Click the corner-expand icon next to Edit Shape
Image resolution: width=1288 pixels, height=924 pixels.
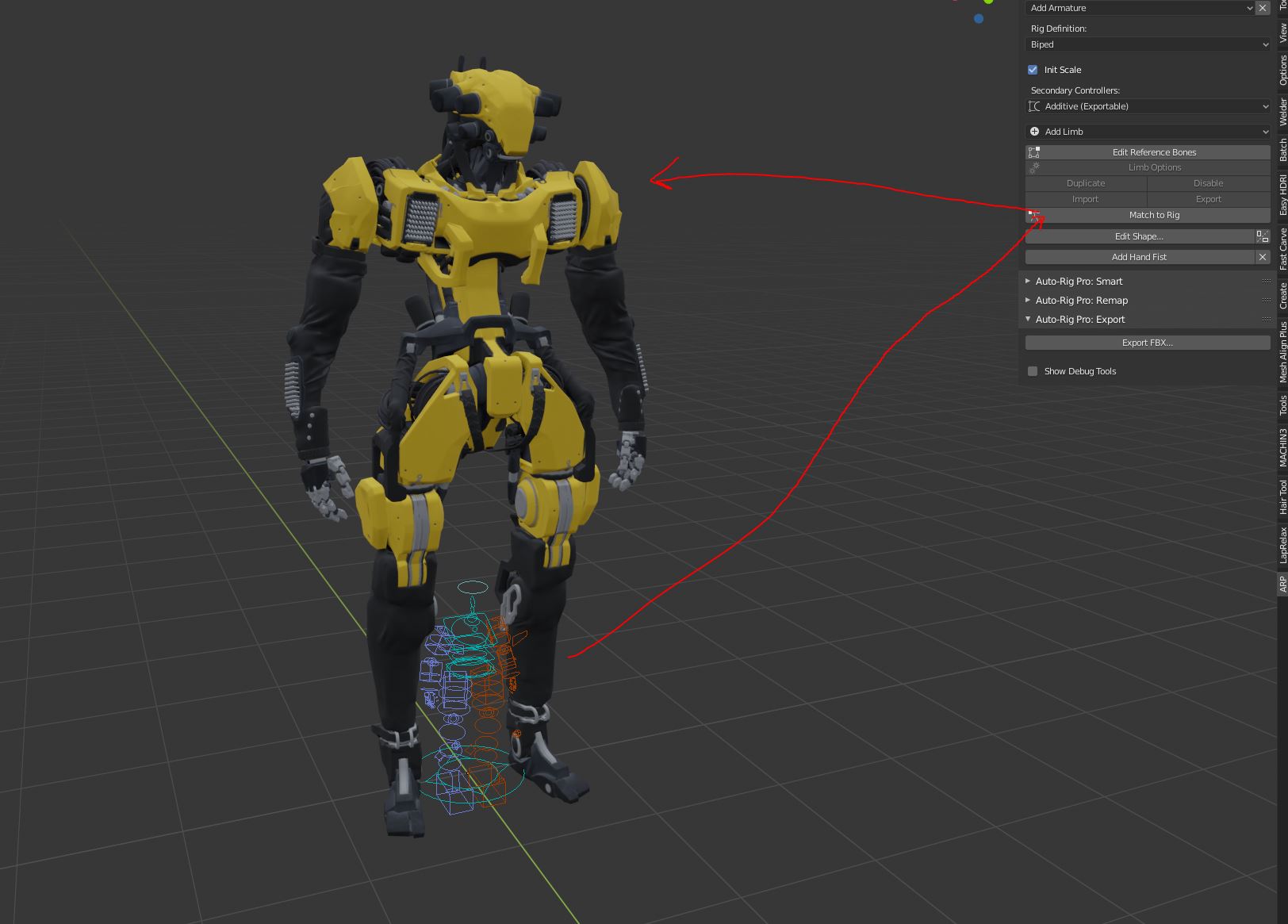pyautogui.click(x=1262, y=236)
